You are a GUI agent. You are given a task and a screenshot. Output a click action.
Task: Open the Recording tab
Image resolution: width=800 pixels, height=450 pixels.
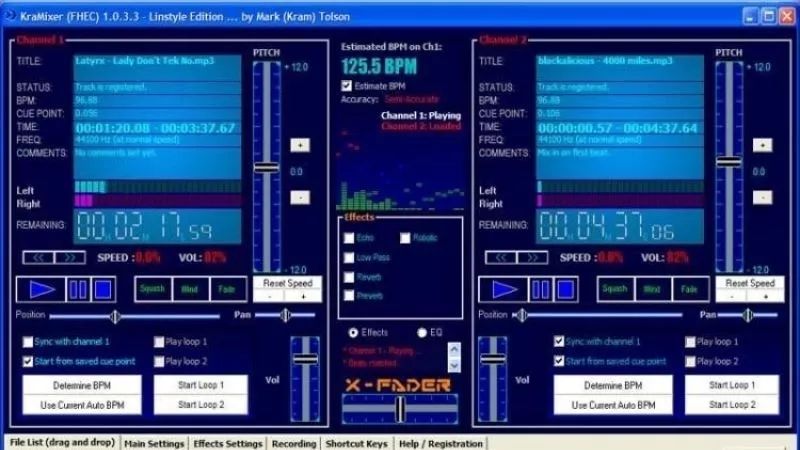(x=294, y=443)
